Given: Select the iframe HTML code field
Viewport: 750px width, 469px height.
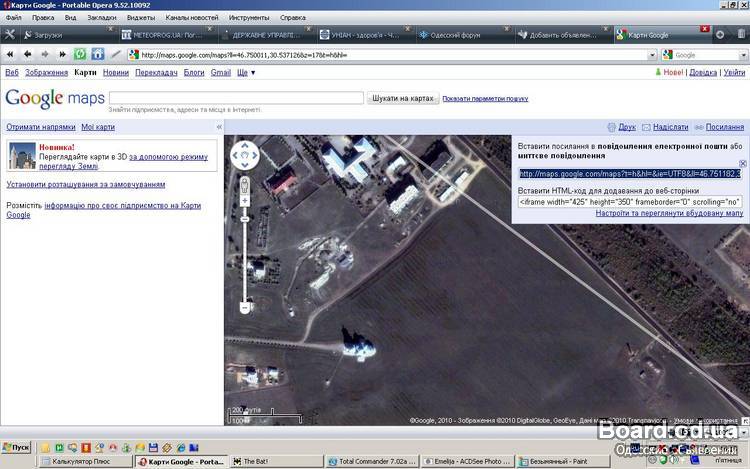Looking at the screenshot, I should [x=629, y=202].
